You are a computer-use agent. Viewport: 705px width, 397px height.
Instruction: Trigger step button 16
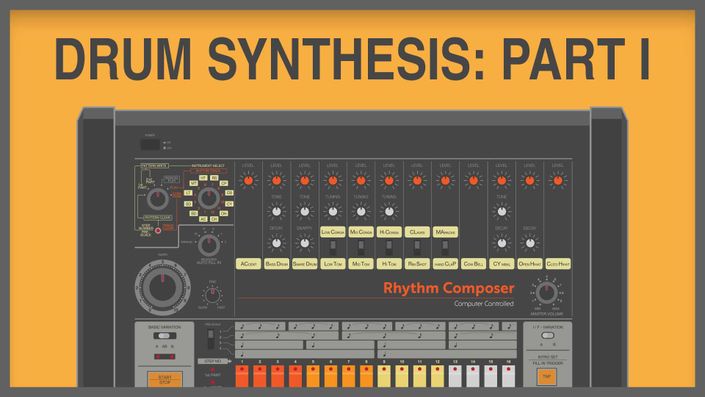(509, 376)
